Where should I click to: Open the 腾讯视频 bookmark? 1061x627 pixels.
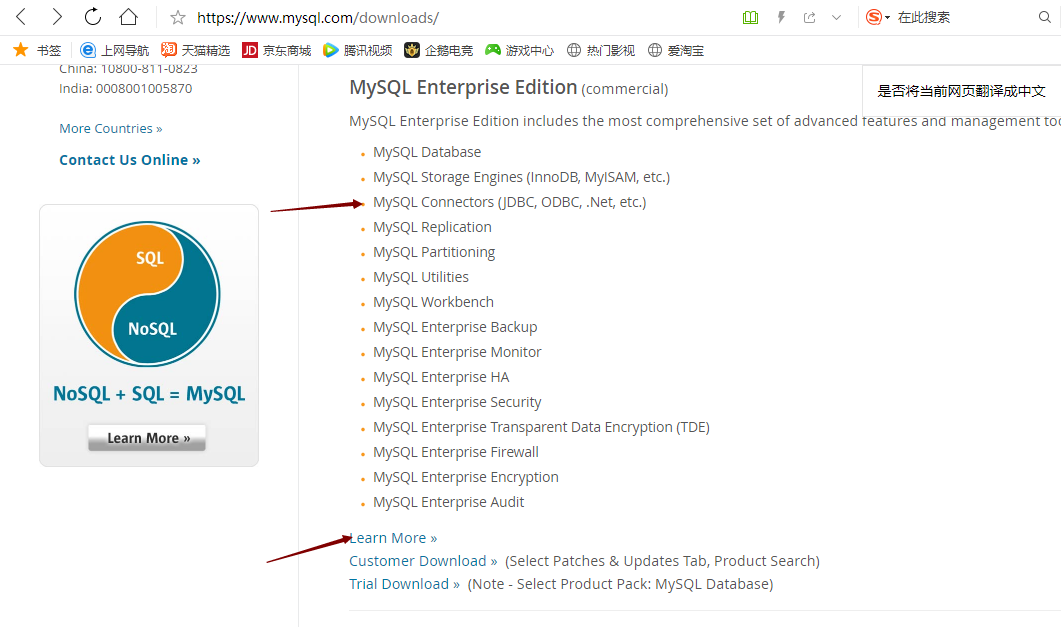point(357,50)
